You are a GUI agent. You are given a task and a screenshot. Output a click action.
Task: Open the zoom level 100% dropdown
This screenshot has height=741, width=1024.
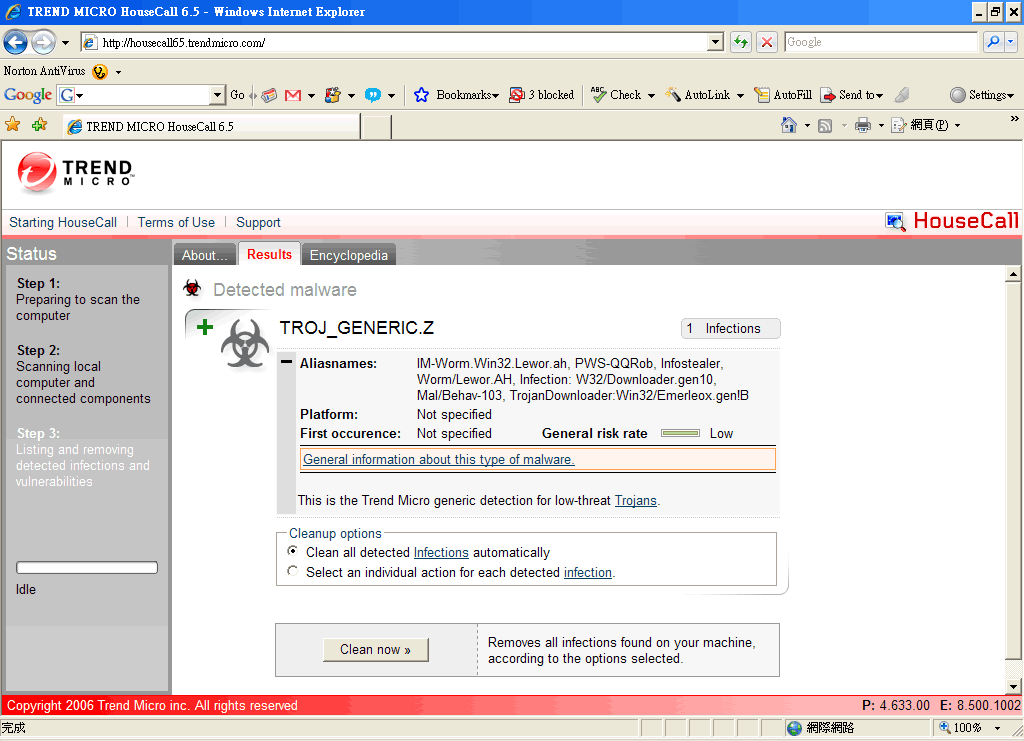point(997,728)
